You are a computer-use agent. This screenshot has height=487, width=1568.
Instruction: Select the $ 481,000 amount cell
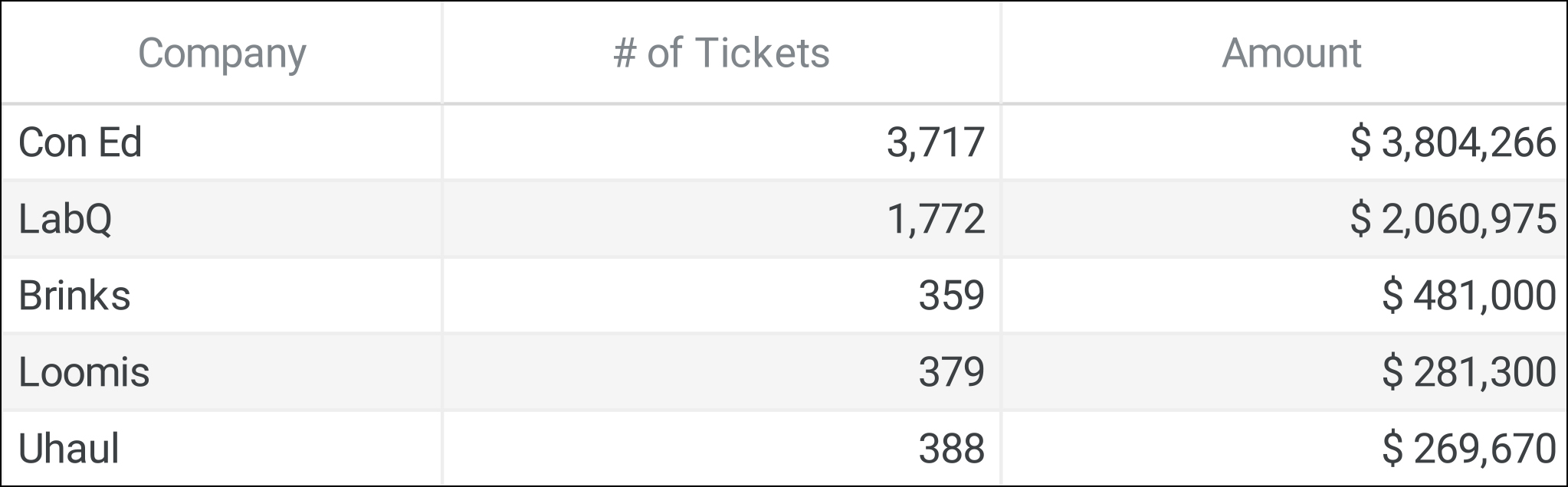1468,296
